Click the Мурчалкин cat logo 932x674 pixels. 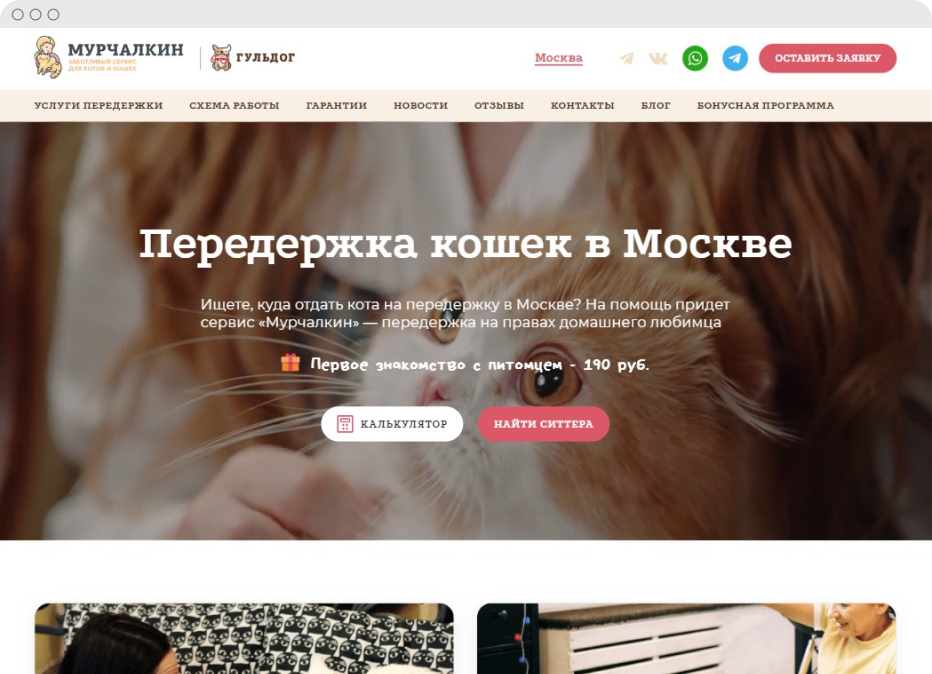pyautogui.click(x=109, y=58)
